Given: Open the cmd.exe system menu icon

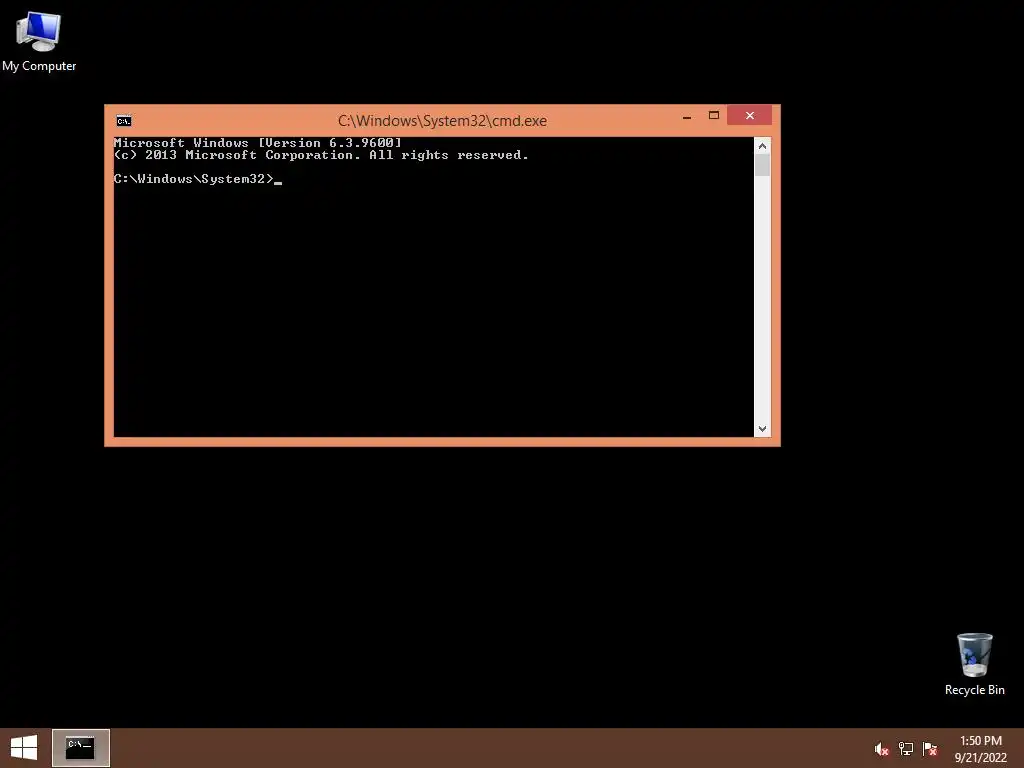Looking at the screenshot, I should (x=123, y=121).
